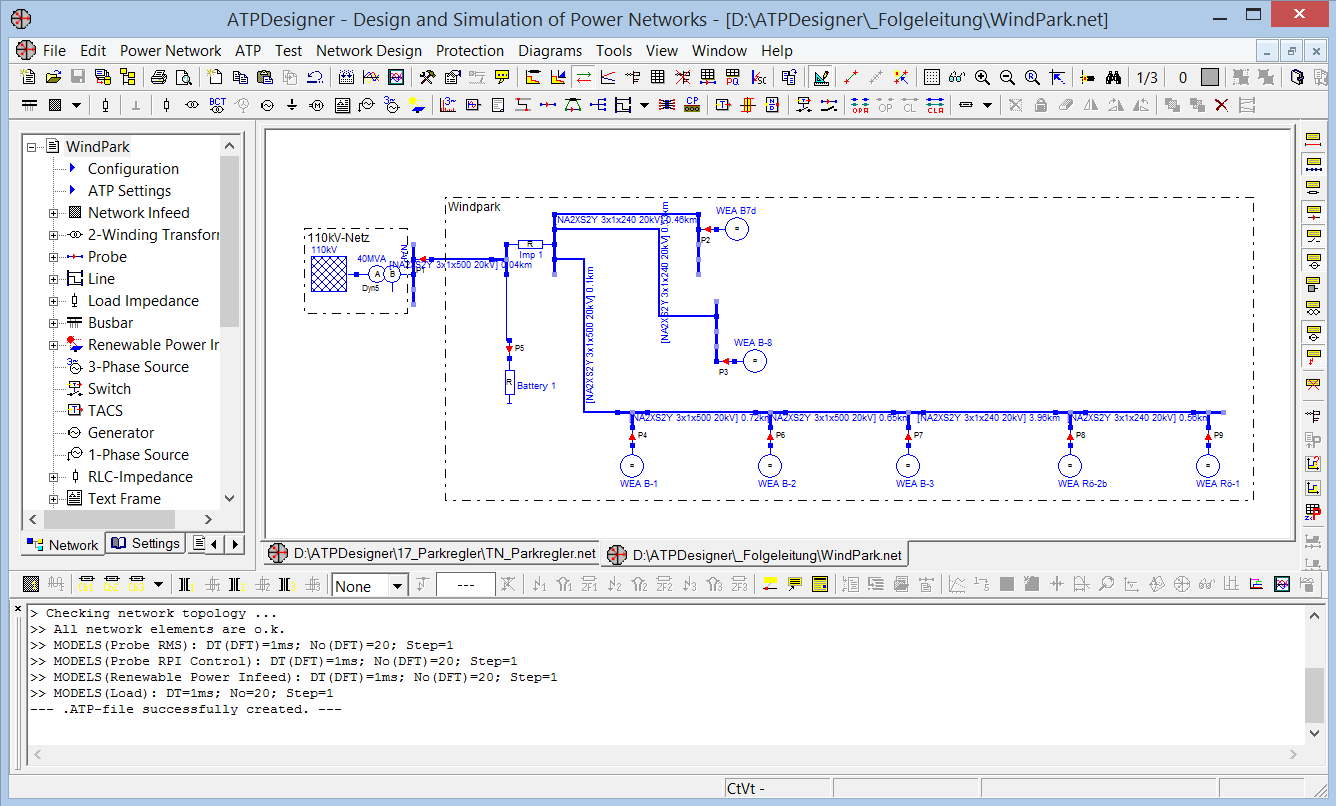
Task: Click the Print icon in toolbar
Action: point(159,77)
